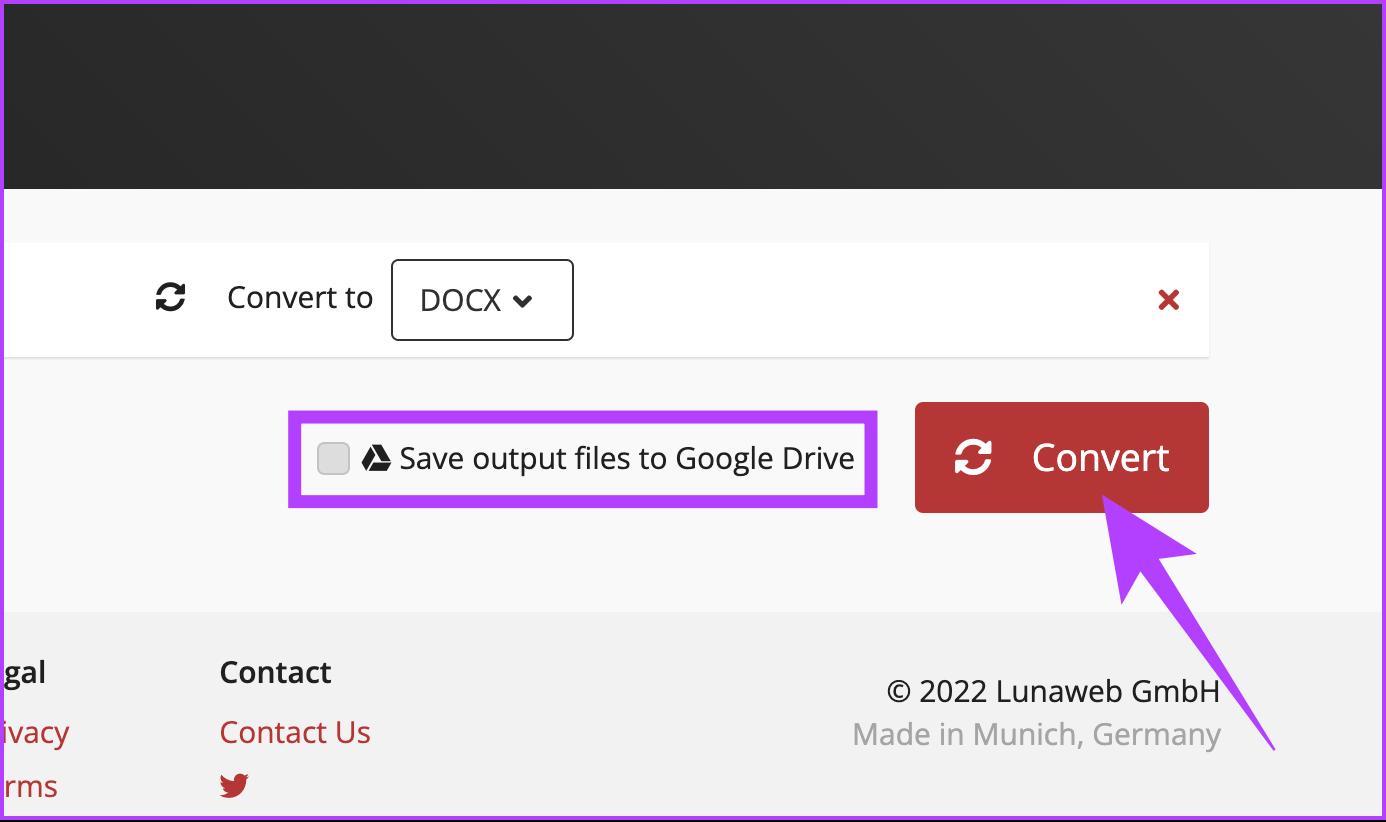Visit the Terms page in the footer

[28, 786]
